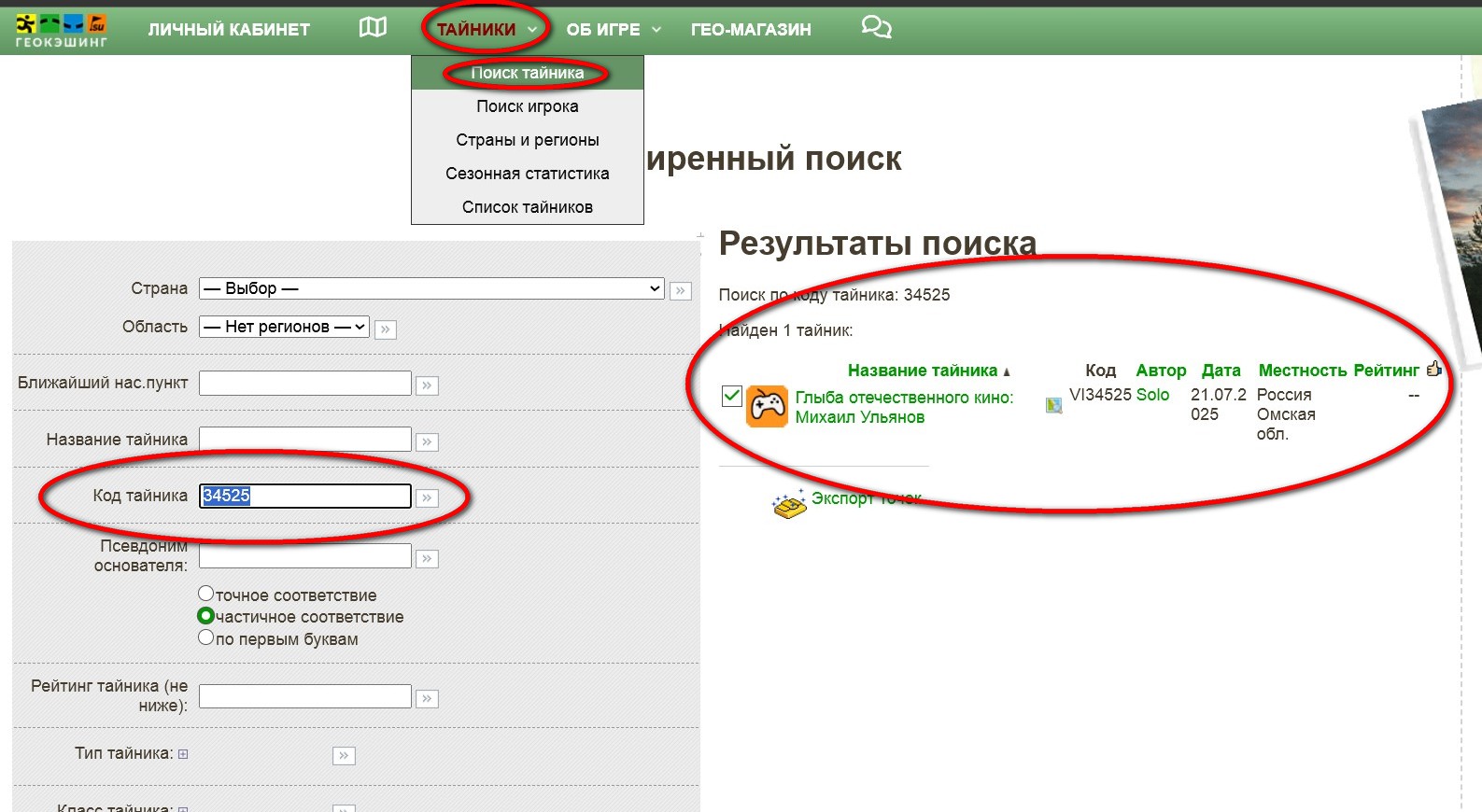Select 'Поиск игрока' from the menu
1482x812 pixels.
coord(527,106)
